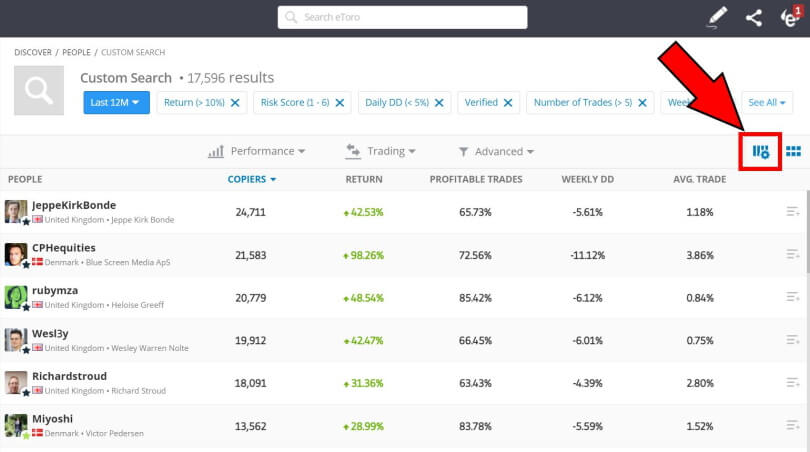Sort by PROFITABLE TRADES column header
810x452 pixels.
(476, 179)
